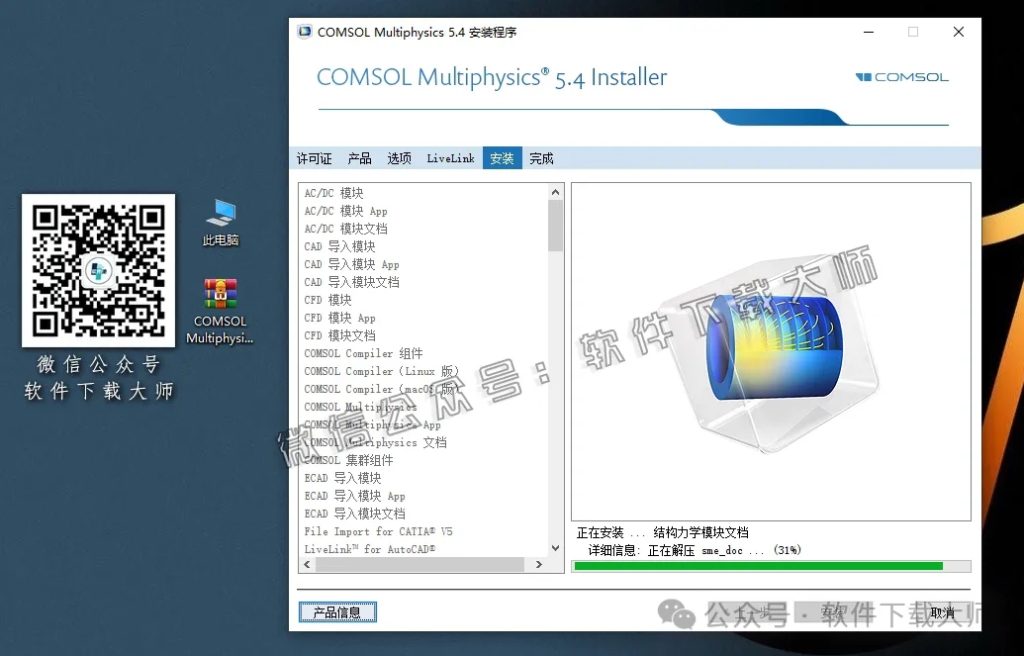Select the 安装 tab
The image size is (1024, 656).
click(x=501, y=158)
